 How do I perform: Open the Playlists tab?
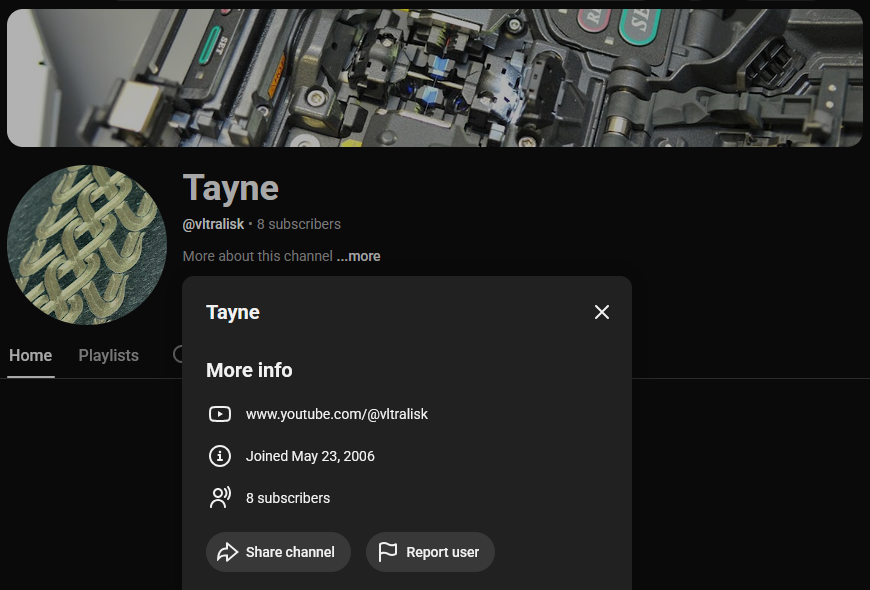coord(109,355)
